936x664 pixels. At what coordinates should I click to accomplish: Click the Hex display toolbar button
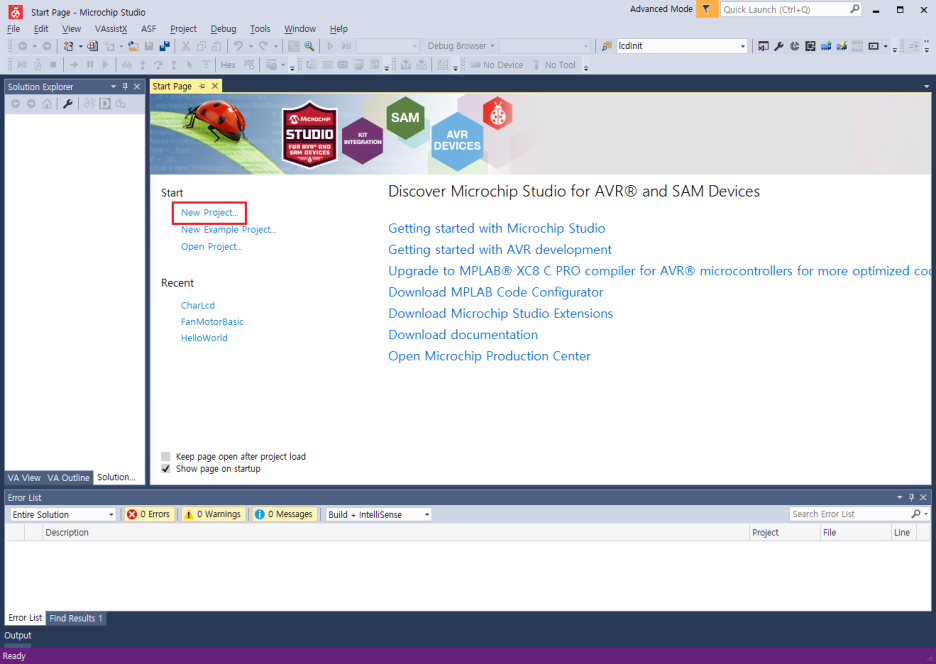tap(228, 64)
